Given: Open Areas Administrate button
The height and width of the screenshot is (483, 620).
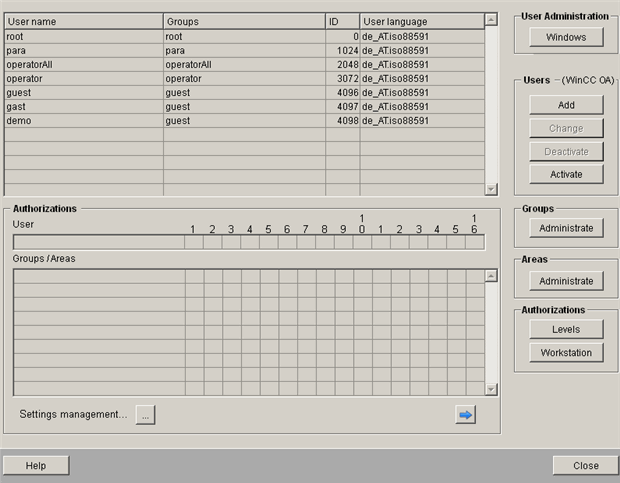Looking at the screenshot, I should 566,281.
